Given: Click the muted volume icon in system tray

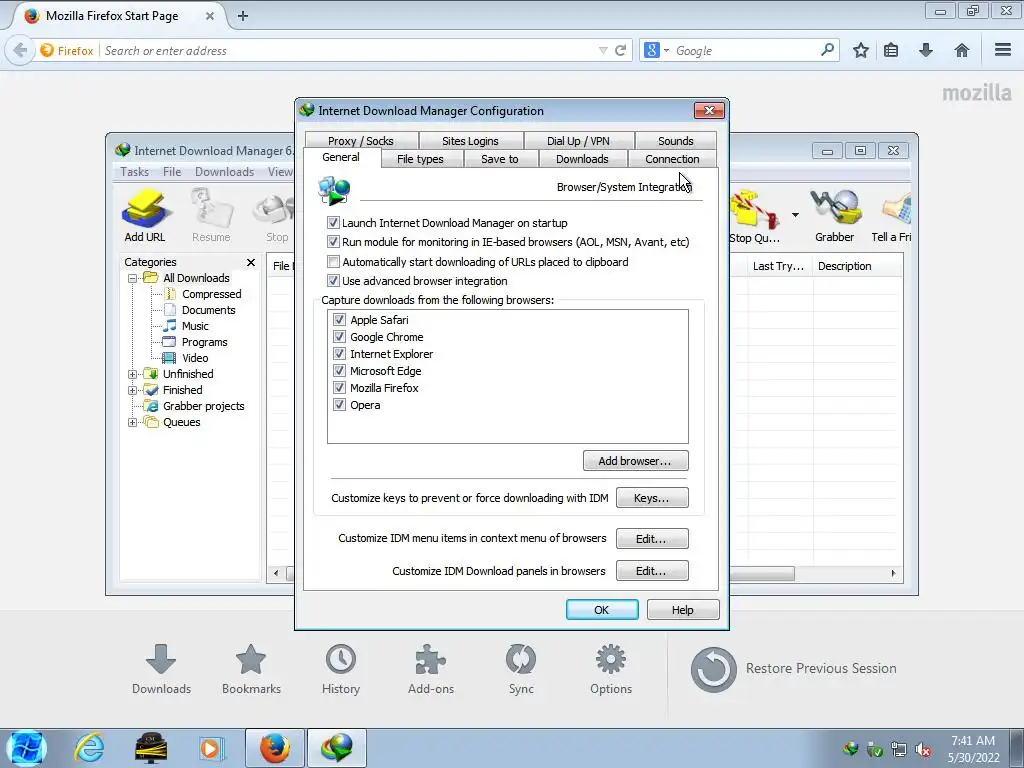Looking at the screenshot, I should (923, 750).
